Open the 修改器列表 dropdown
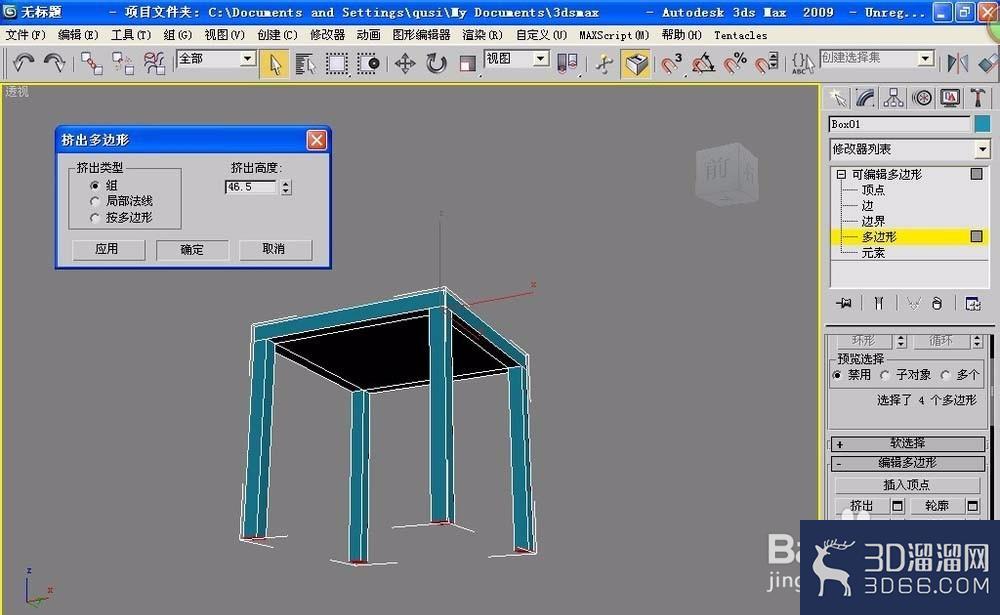Image resolution: width=1000 pixels, height=615 pixels. [x=982, y=149]
